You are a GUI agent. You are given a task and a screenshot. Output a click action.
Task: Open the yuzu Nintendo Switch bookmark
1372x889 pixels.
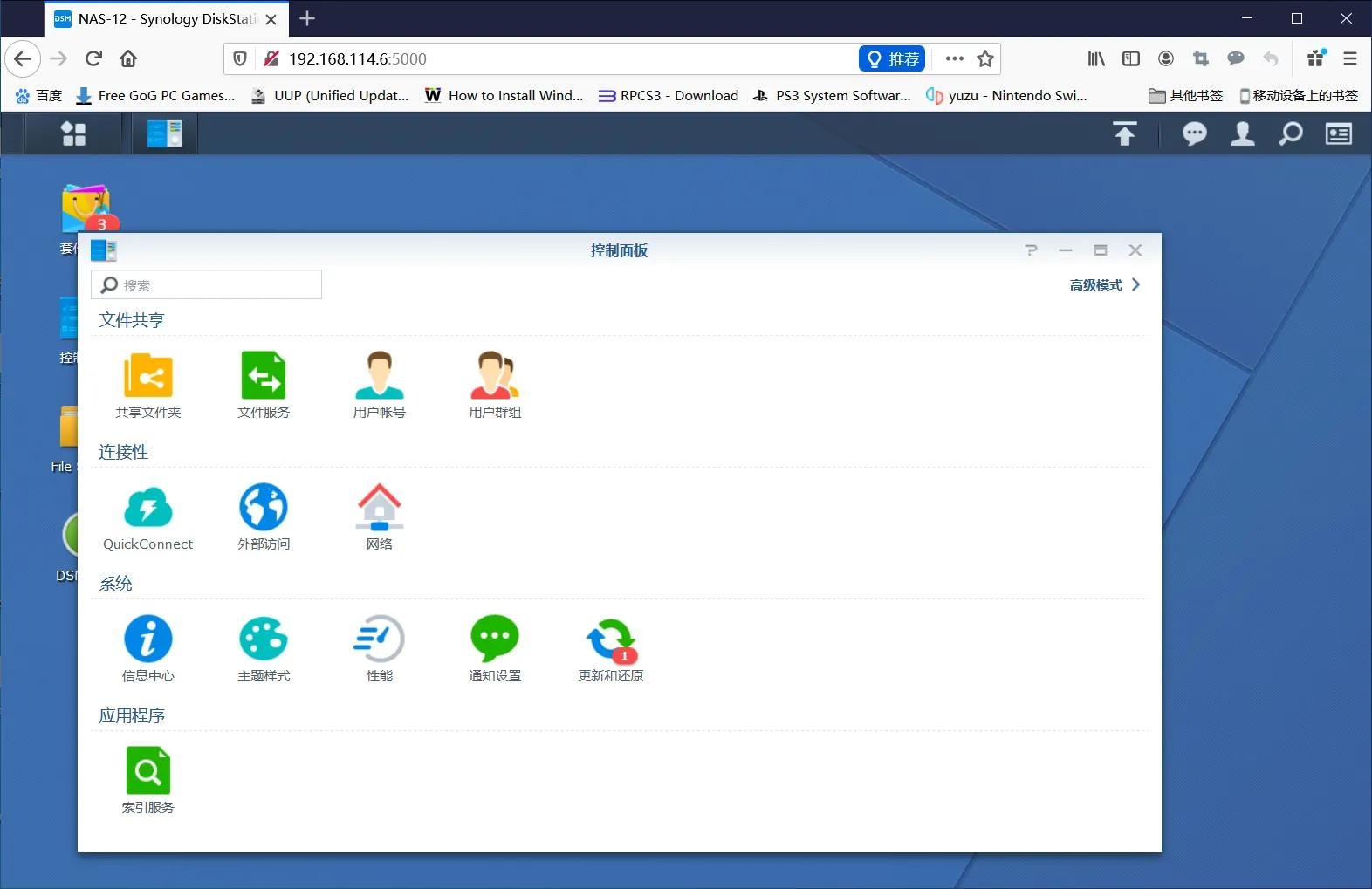[1007, 96]
